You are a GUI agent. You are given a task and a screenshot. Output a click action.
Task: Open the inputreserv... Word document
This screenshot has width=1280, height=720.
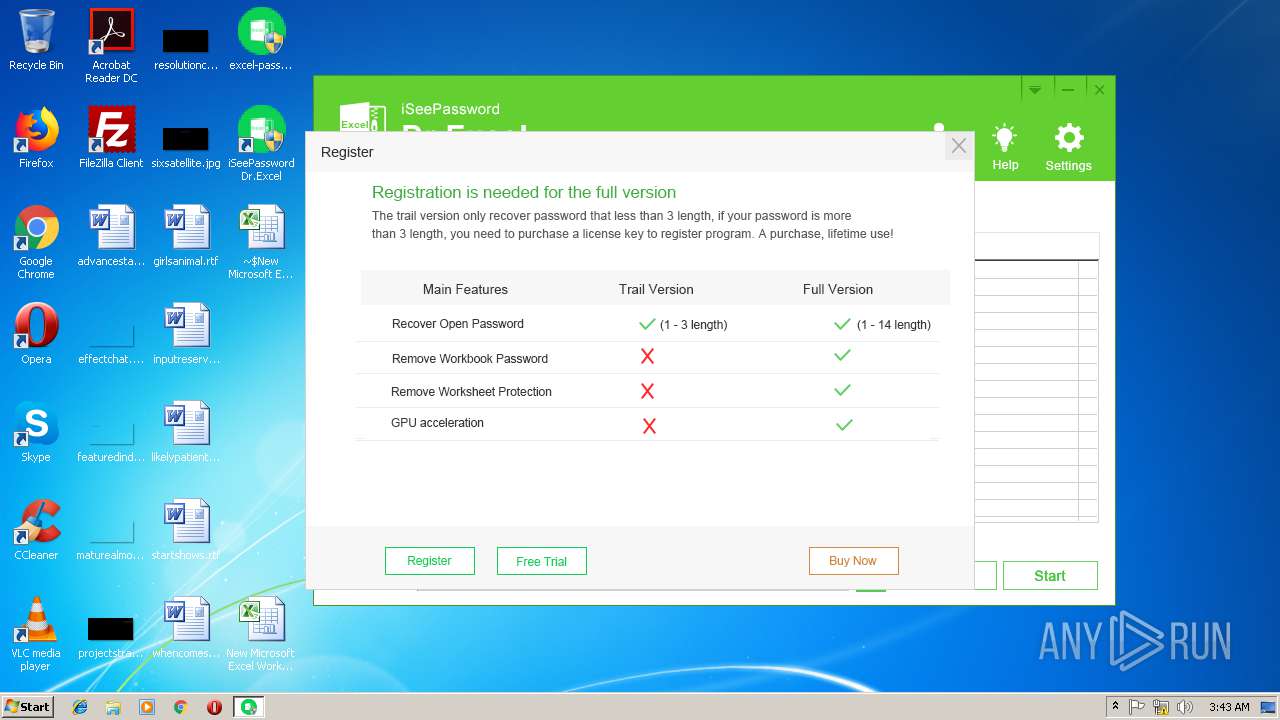(186, 334)
